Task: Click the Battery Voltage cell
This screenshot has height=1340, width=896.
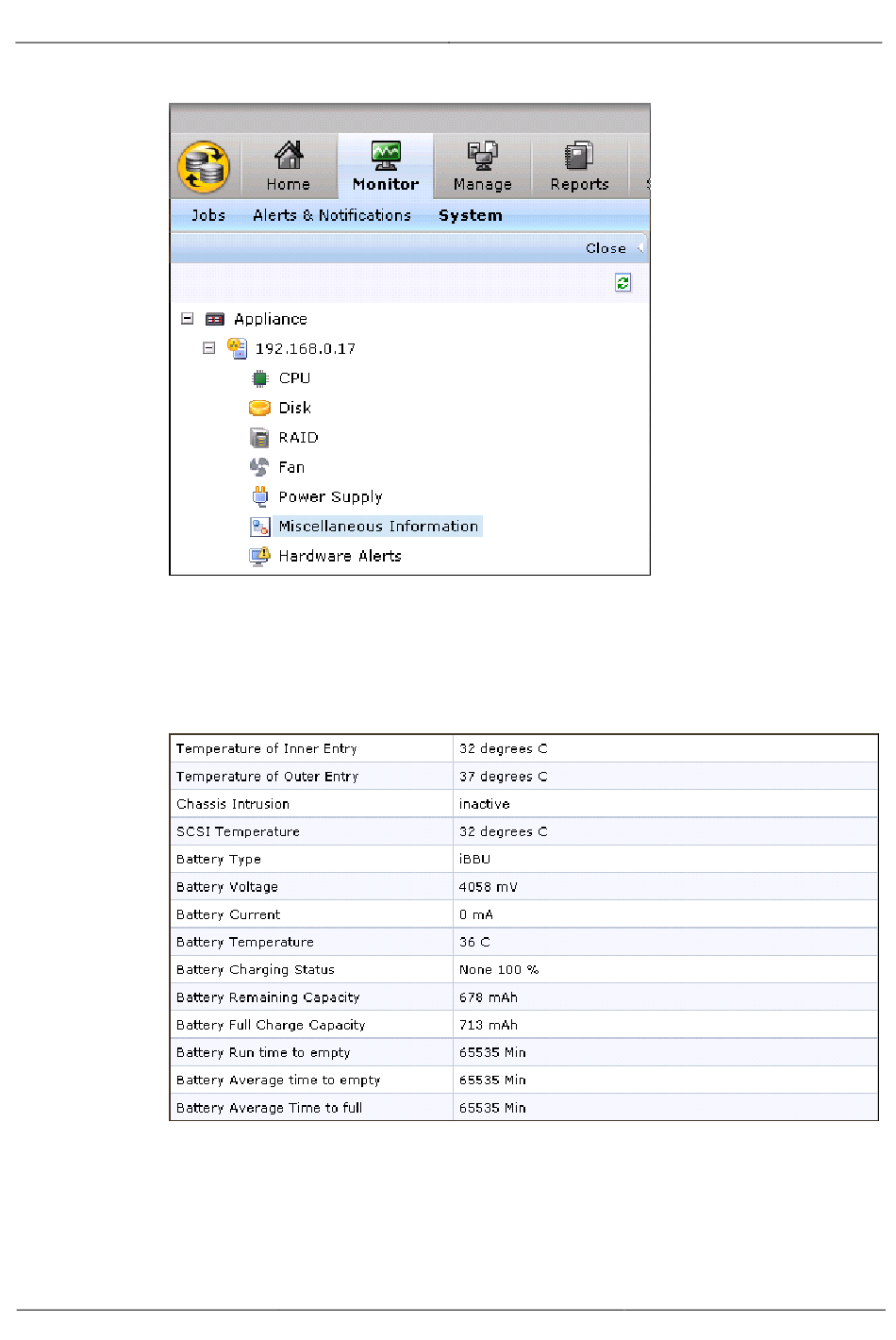Action: click(311, 886)
